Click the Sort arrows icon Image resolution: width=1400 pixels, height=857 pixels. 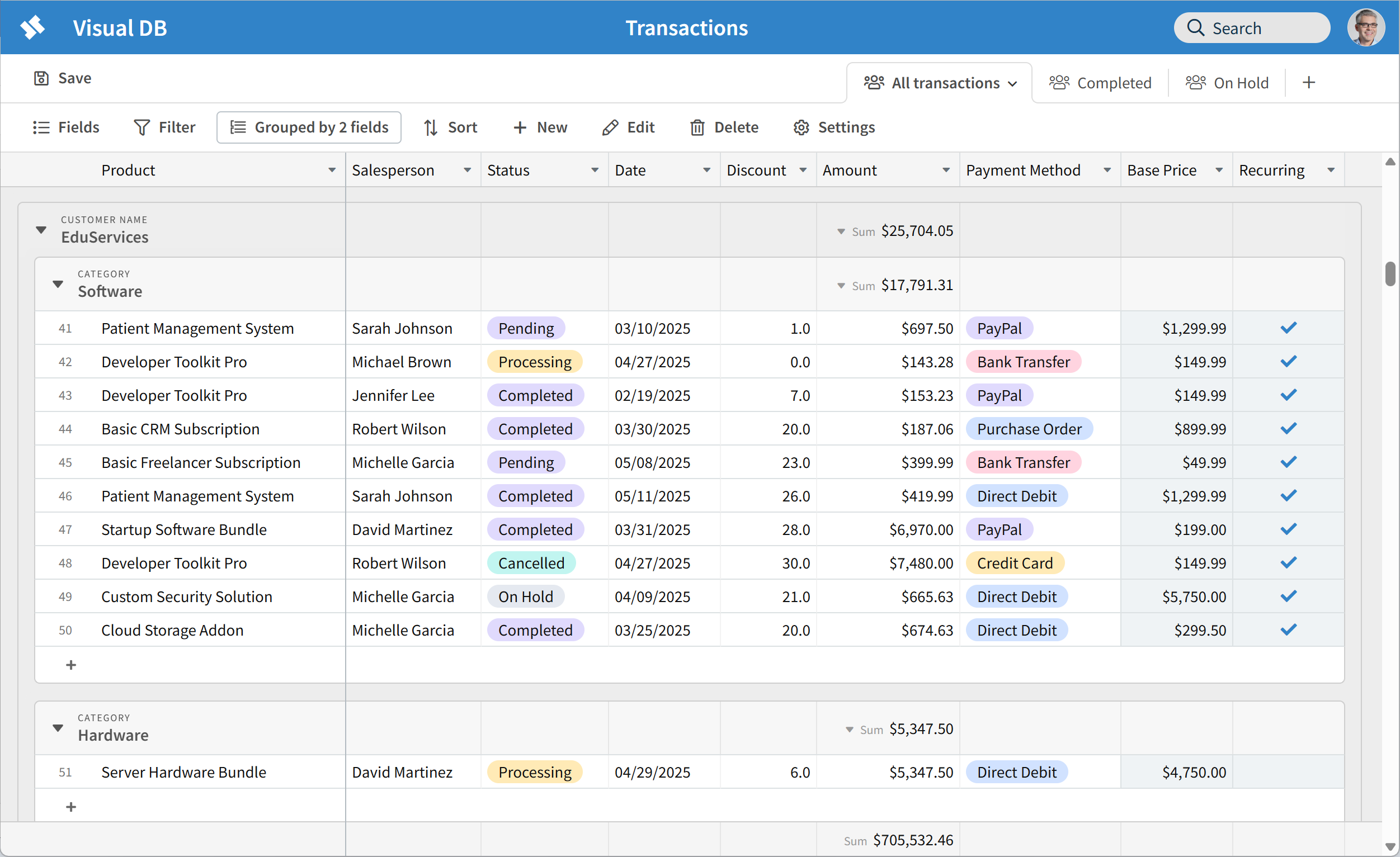point(431,127)
